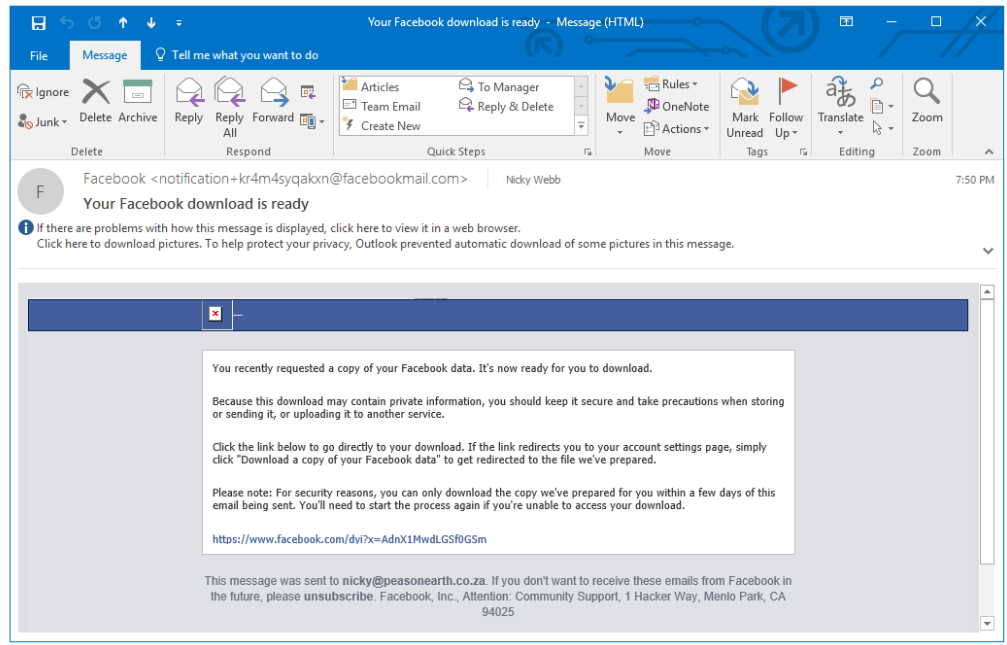Choose the To Manager quick step
Image resolution: width=1007 pixels, height=645 pixels.
point(499,86)
